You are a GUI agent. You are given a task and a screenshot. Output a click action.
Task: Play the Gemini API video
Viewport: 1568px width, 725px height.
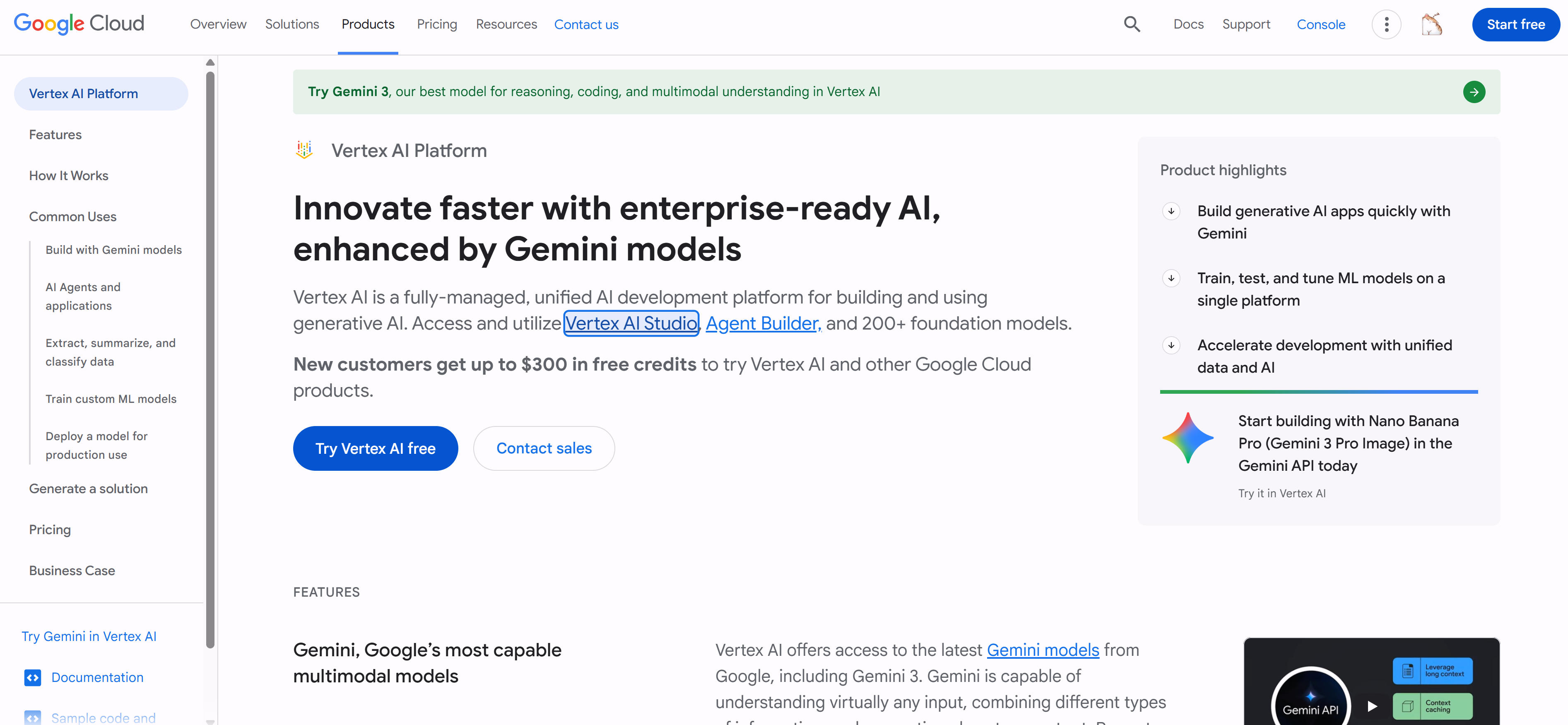(1373, 706)
